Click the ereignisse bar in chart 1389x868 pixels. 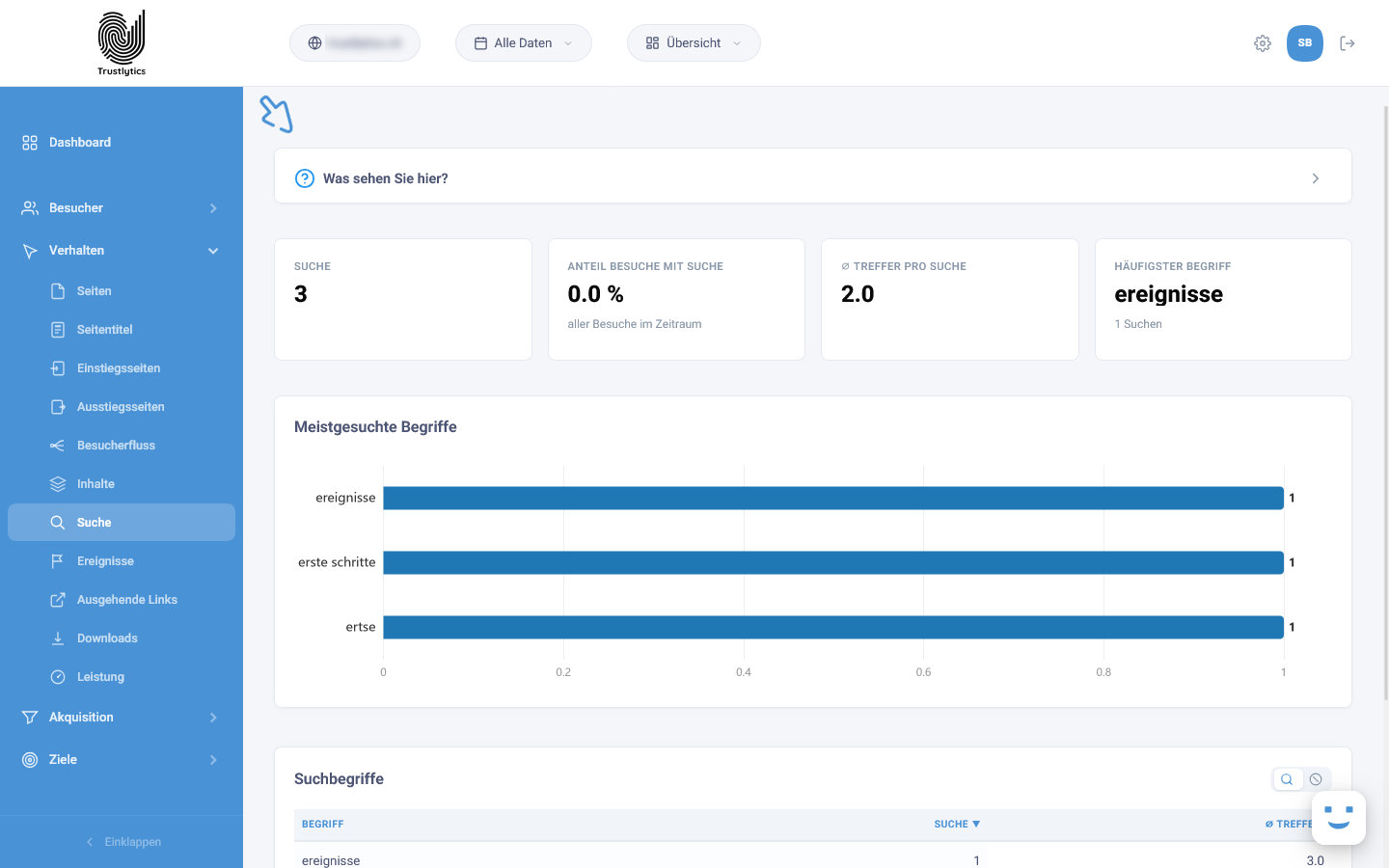coord(833,498)
